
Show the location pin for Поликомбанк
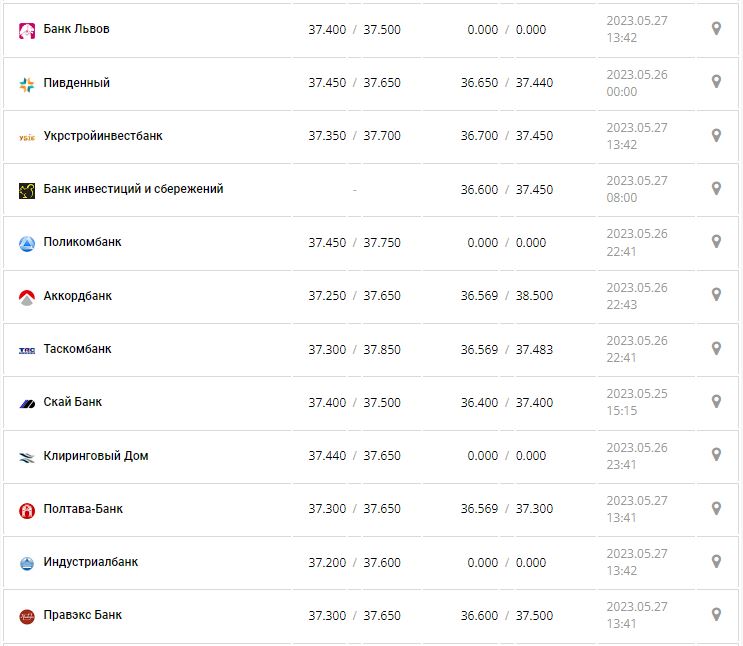click(x=716, y=241)
